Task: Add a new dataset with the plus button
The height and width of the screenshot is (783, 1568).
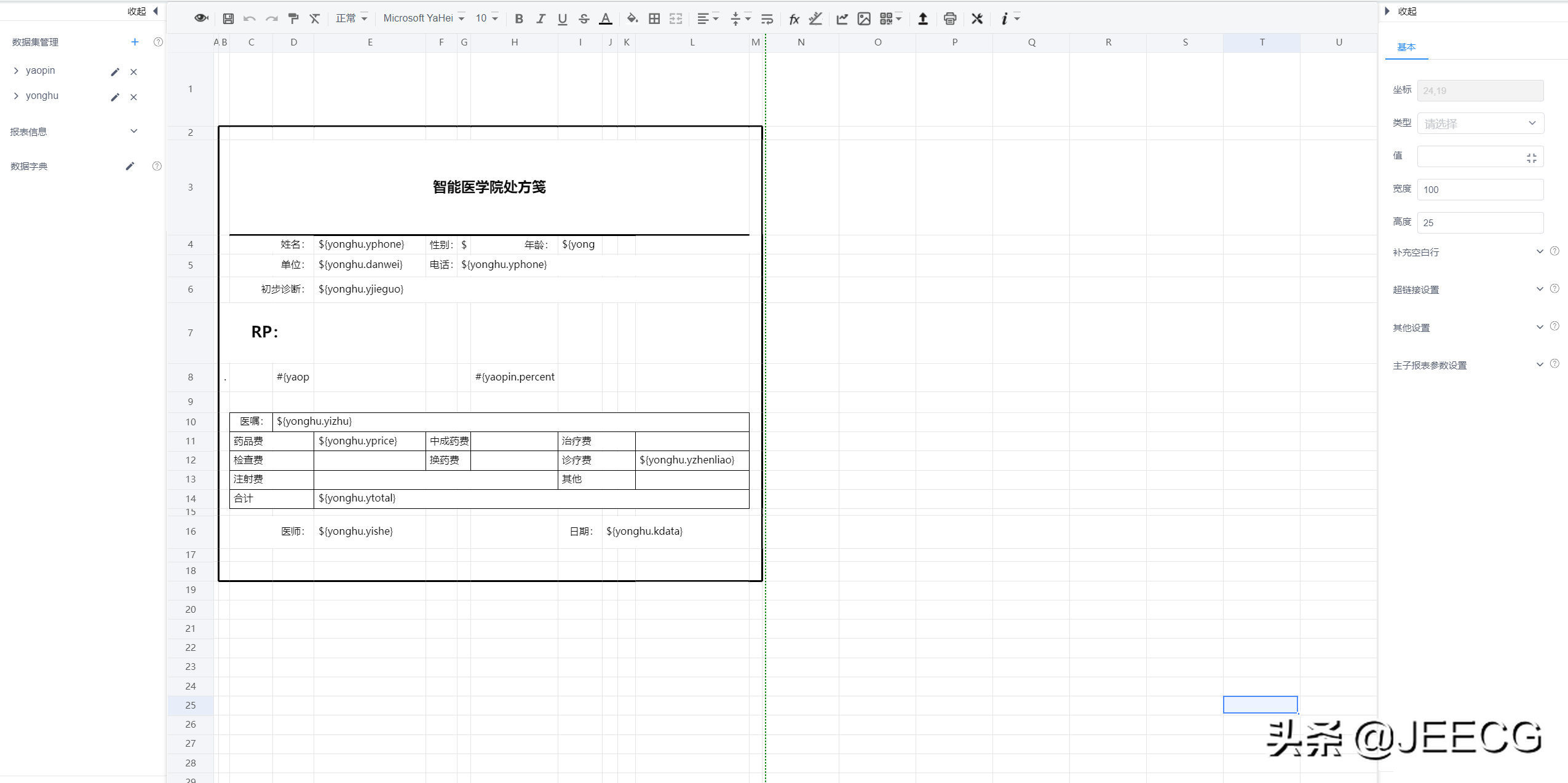Action: click(134, 42)
